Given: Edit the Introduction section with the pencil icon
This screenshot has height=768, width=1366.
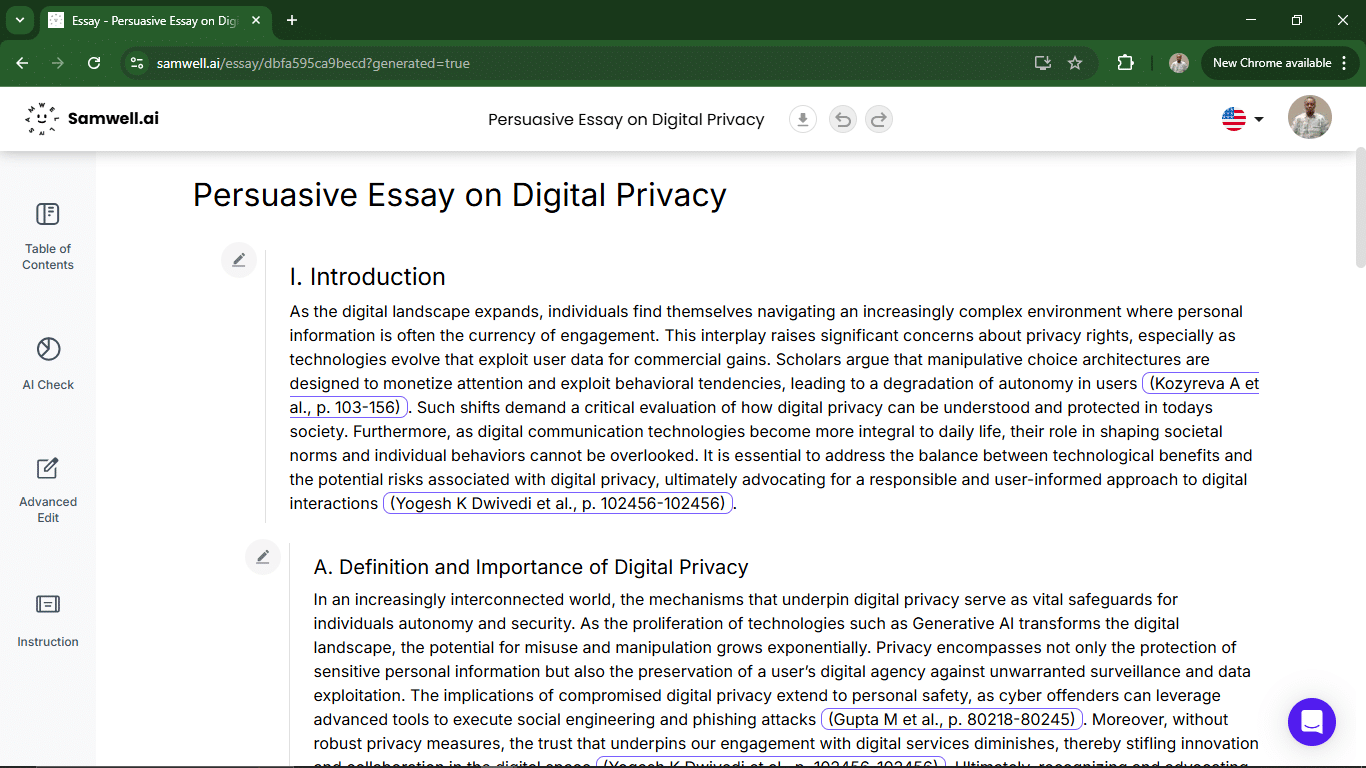Looking at the screenshot, I should (x=239, y=260).
